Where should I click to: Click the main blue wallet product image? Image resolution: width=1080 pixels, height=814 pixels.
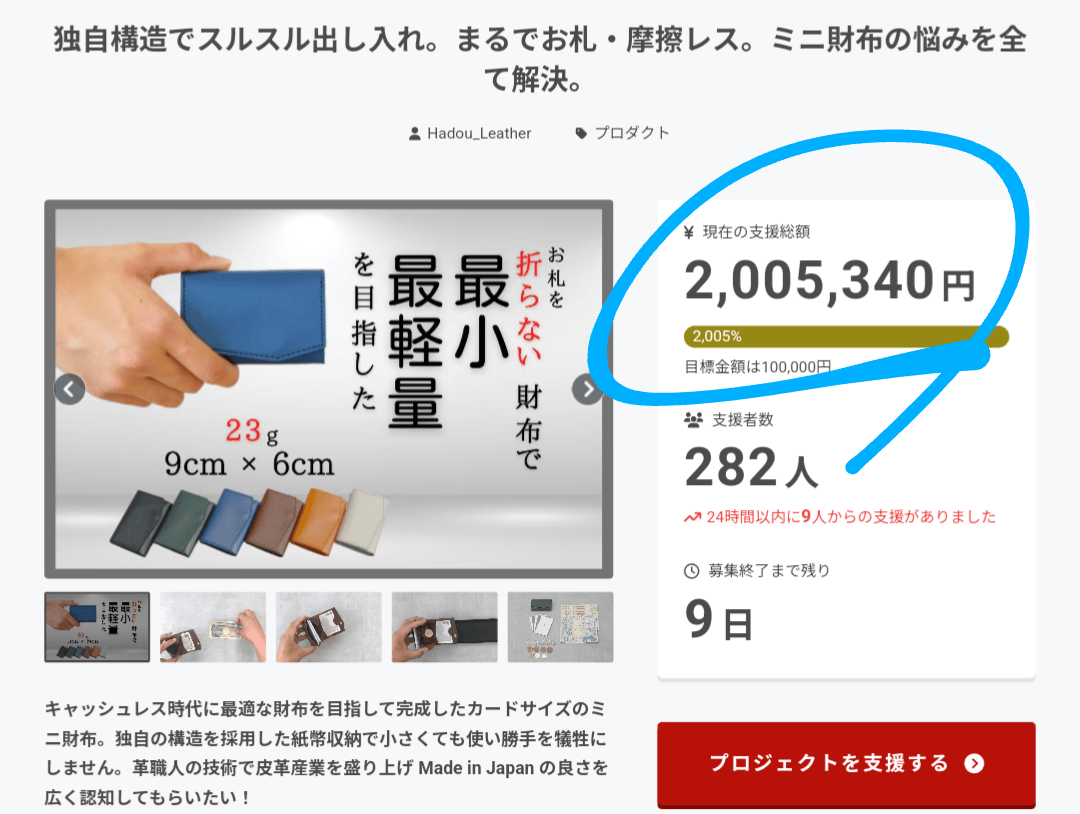click(x=329, y=389)
